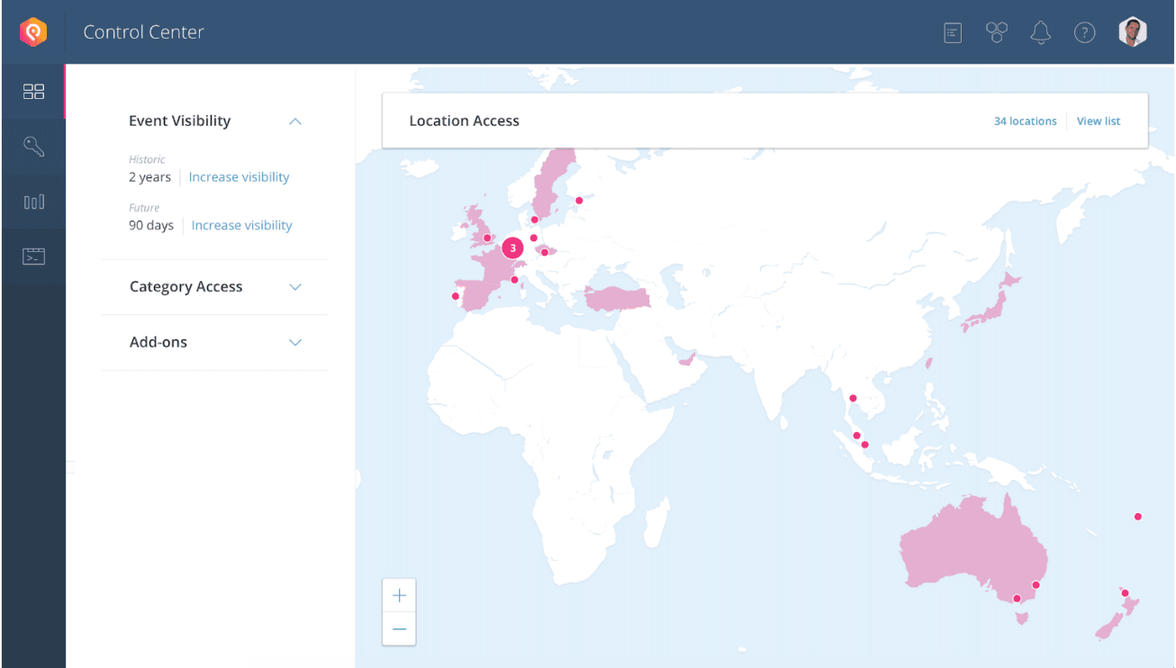Viewport: 1176px width, 668px height.
Task: Open the dashboard grid icon in sidebar
Action: click(33, 91)
